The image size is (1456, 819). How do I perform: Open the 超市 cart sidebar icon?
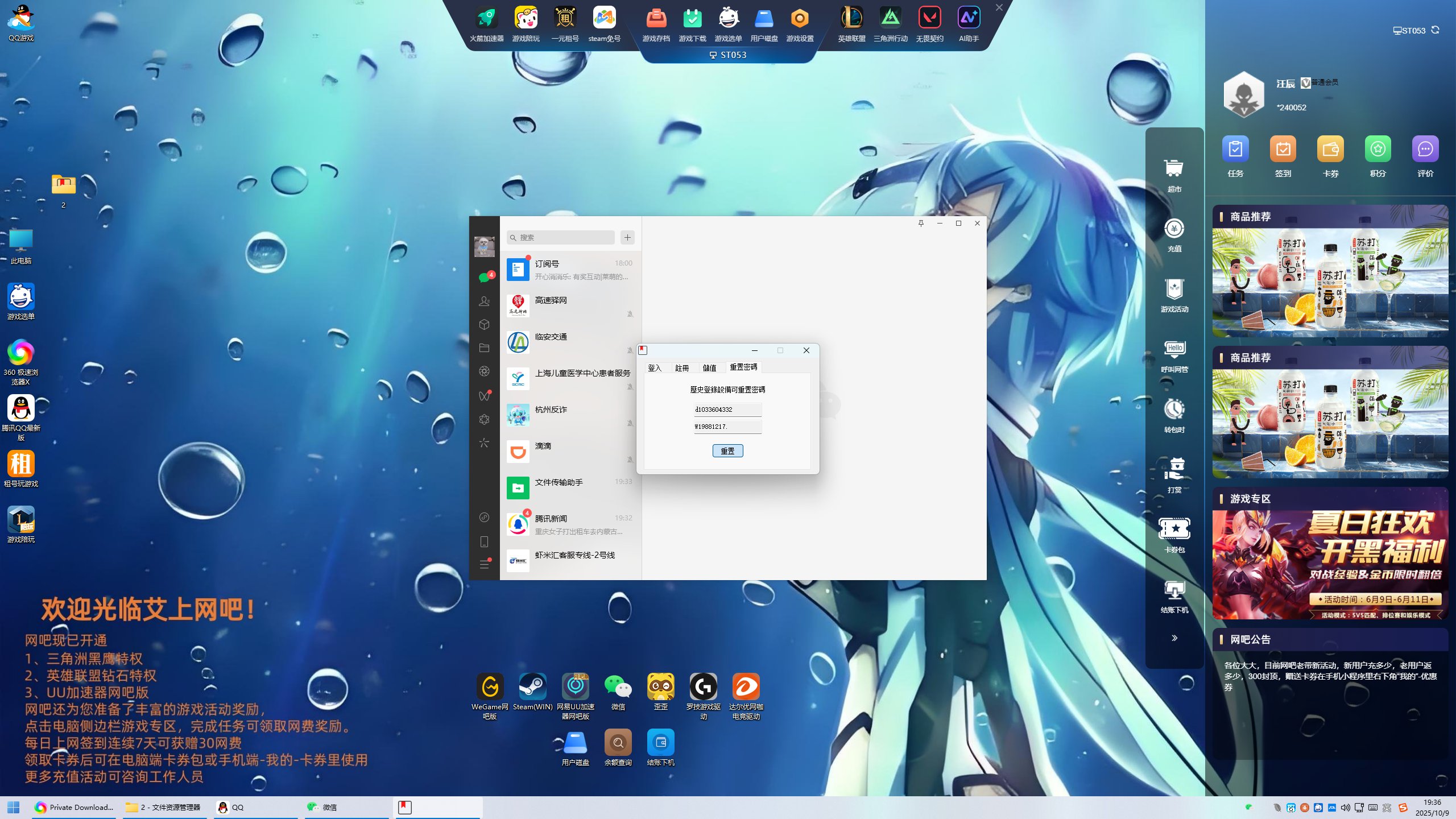pyautogui.click(x=1174, y=168)
